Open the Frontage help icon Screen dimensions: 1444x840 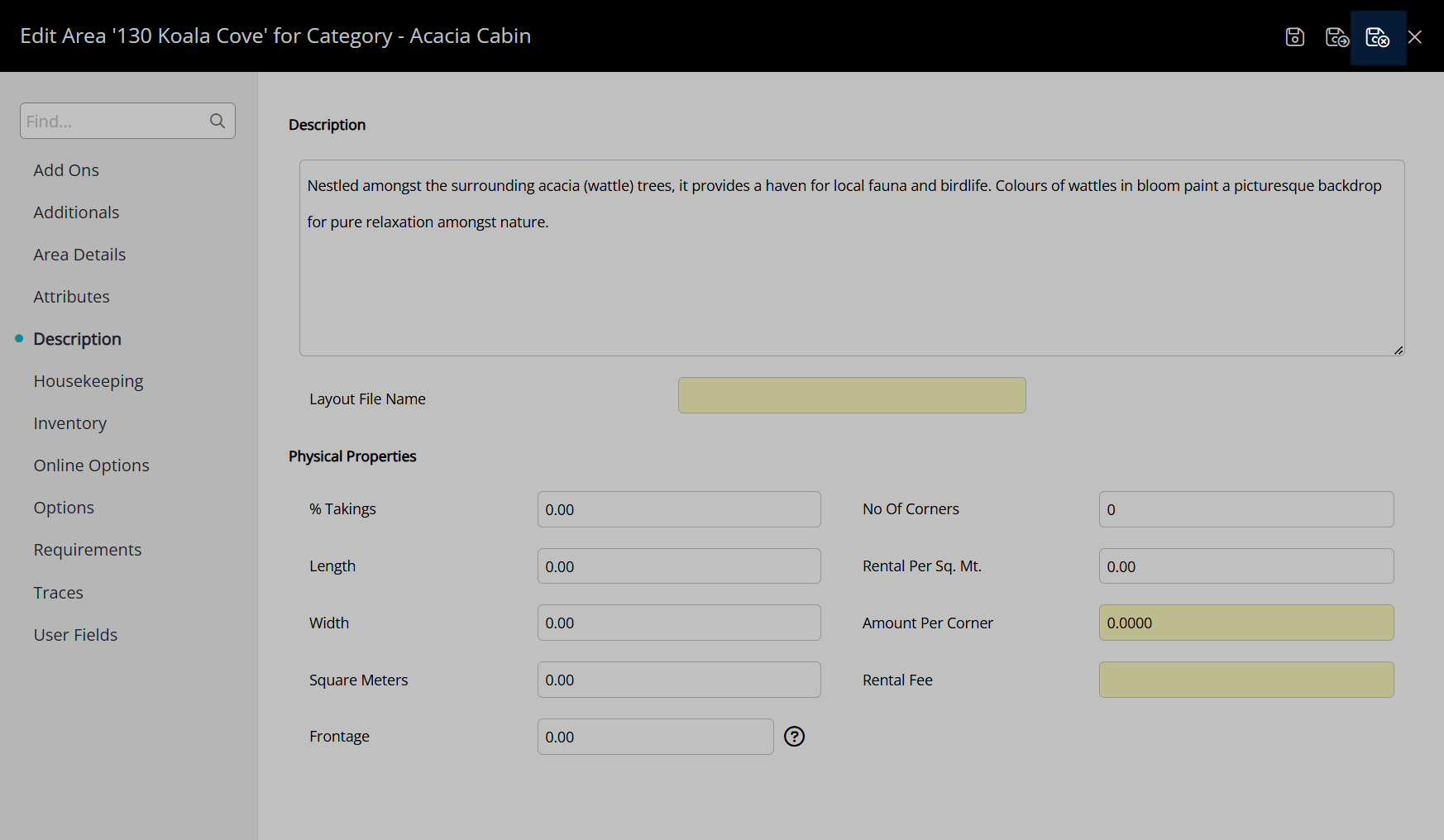pos(794,737)
